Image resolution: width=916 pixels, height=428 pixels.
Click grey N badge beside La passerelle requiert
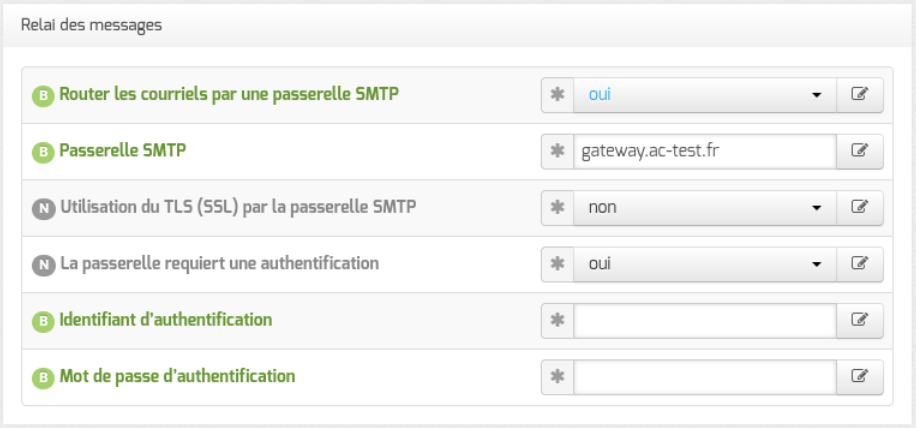pos(43,266)
